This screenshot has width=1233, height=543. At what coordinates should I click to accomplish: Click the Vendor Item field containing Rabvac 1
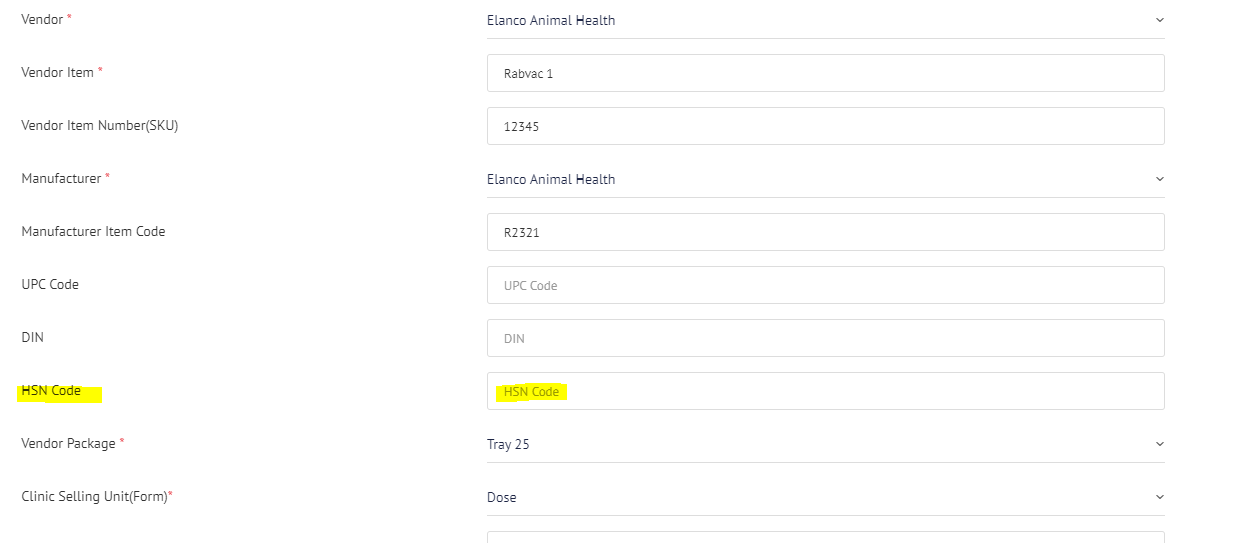point(825,73)
